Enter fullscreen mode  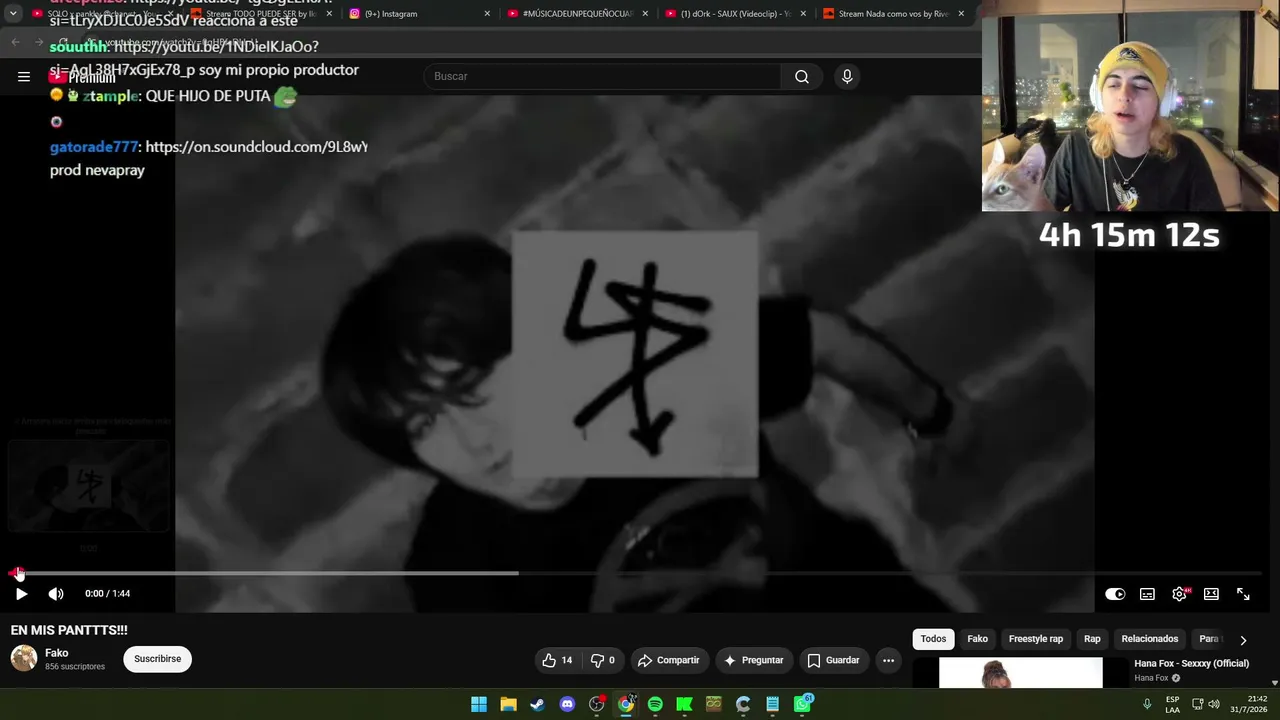tap(1243, 594)
